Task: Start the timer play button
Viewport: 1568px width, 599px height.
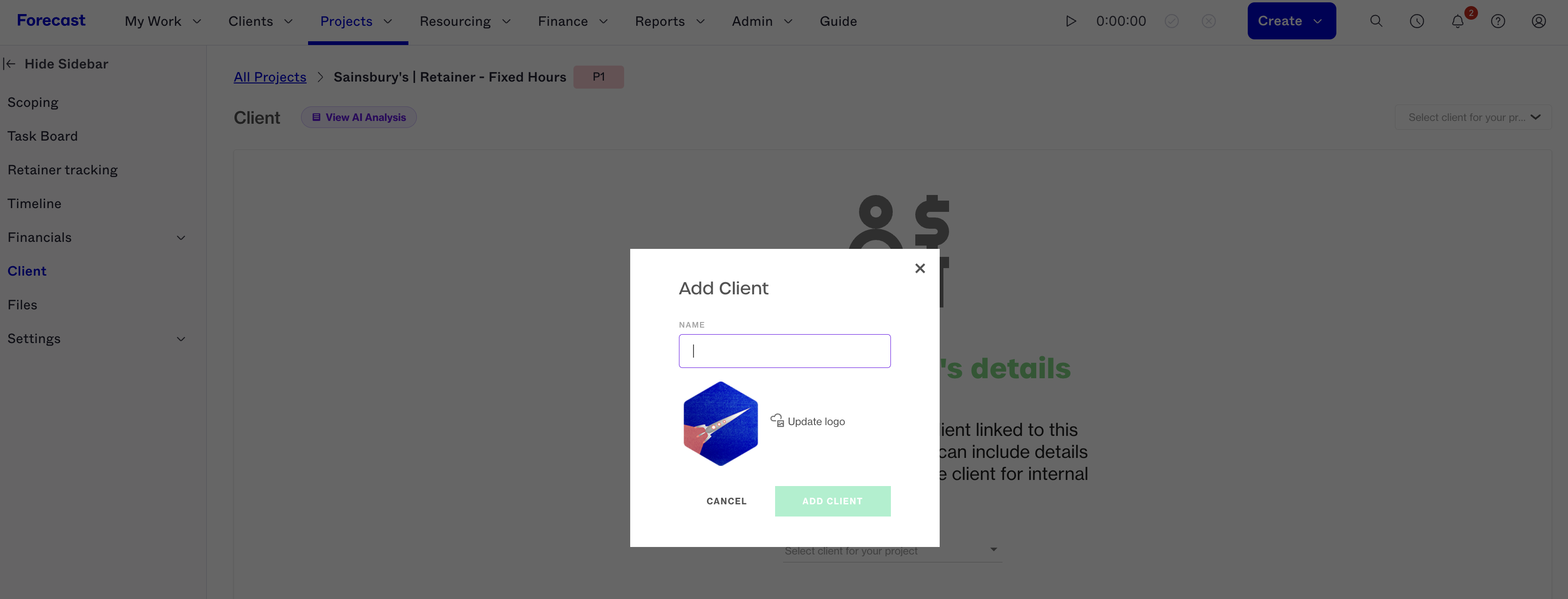Action: 1070,21
